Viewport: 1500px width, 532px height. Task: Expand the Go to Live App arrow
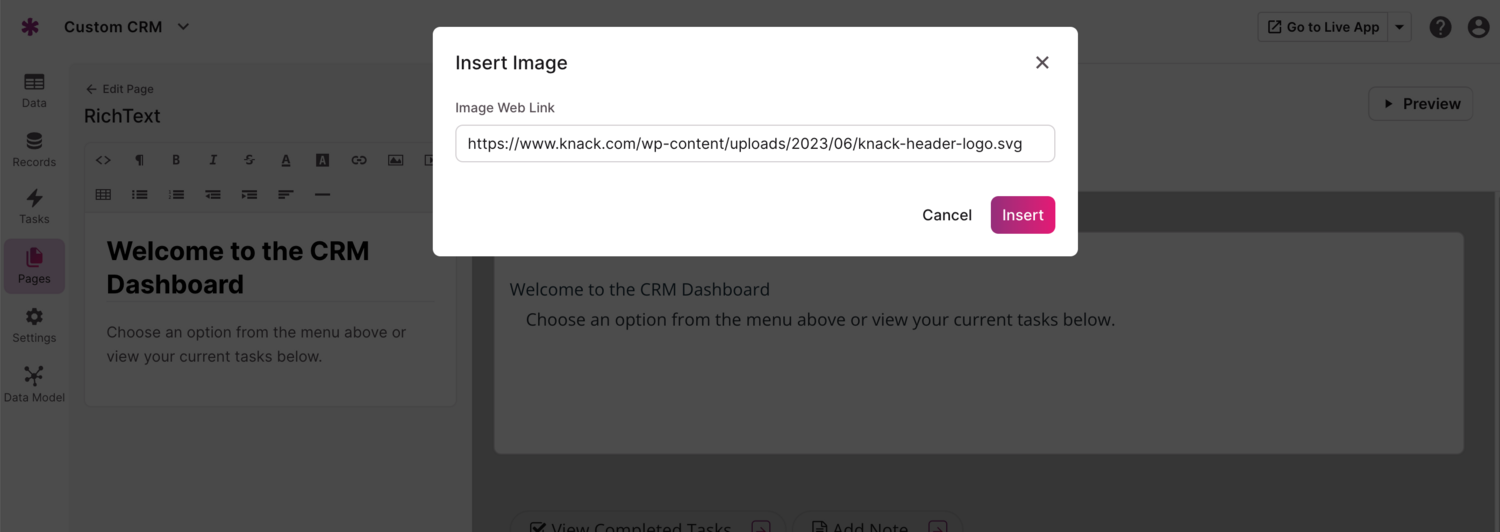click(1400, 27)
